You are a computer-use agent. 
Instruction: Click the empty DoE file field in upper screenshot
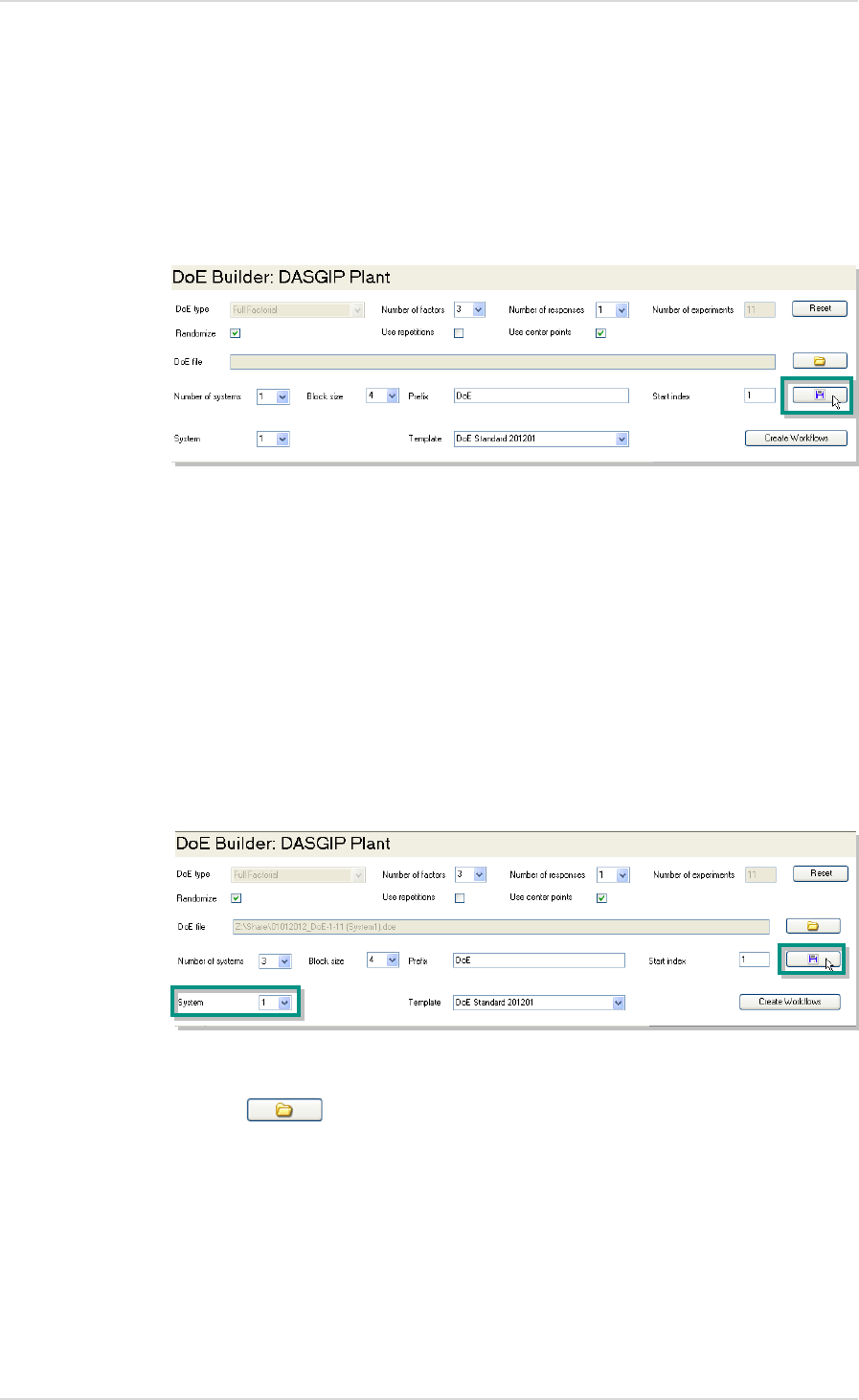pyautogui.click(x=503, y=362)
